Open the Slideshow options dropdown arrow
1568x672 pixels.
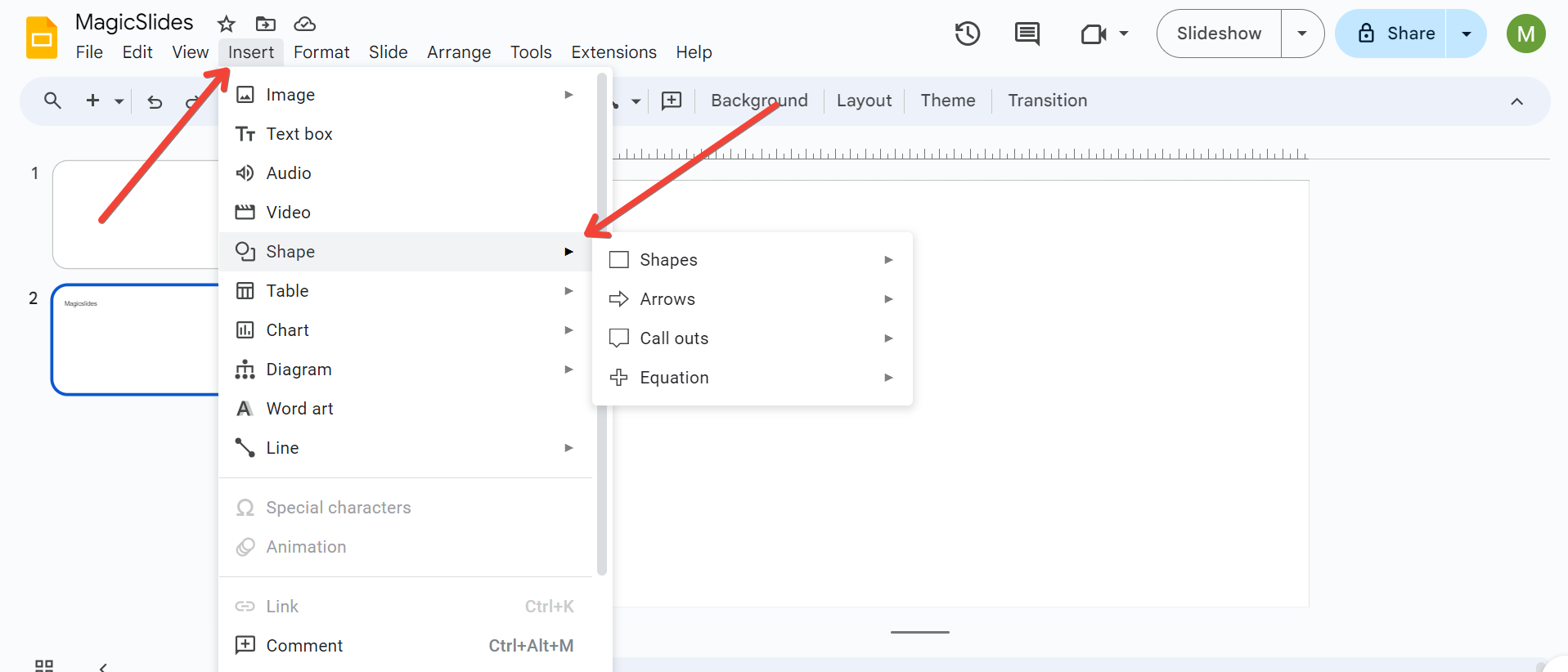click(x=1302, y=34)
